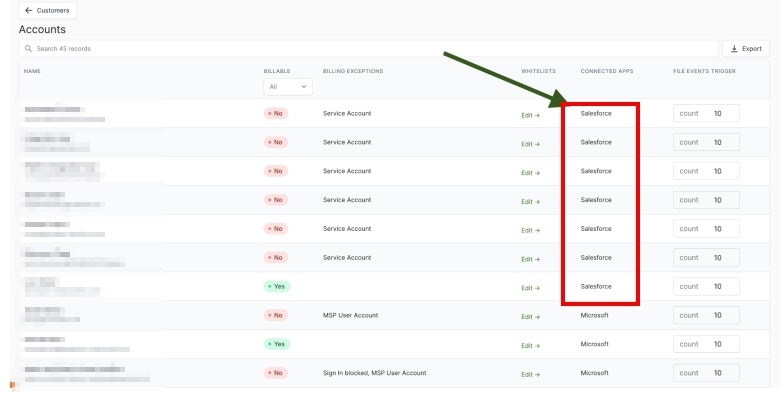Click the BILLING EXCEPTIONS column header
Viewport: 784px width, 395px height.
353,71
